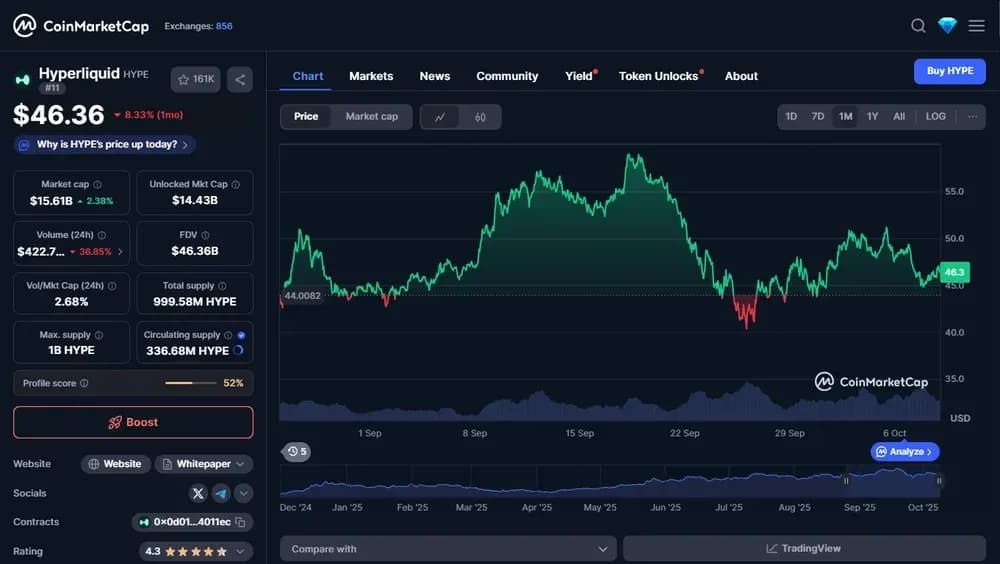1000x564 pixels.
Task: Open the X (Twitter) social icon
Action: (198, 493)
